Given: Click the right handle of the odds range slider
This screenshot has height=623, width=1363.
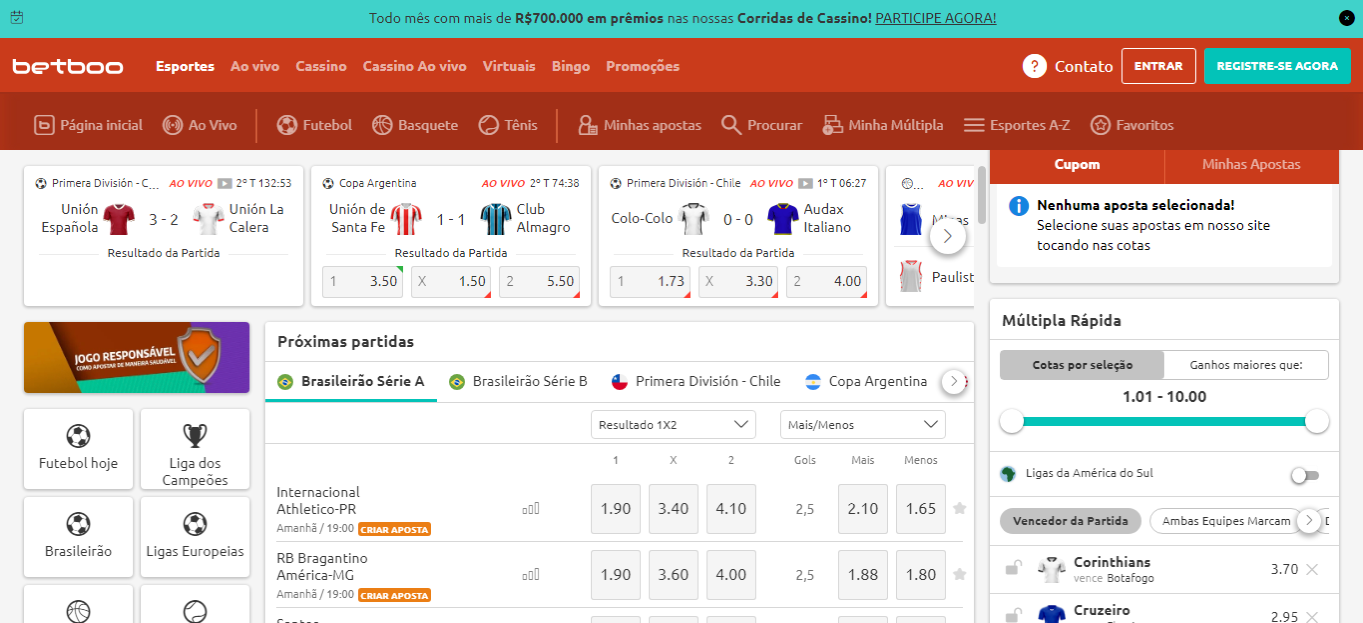Looking at the screenshot, I should point(1317,421).
